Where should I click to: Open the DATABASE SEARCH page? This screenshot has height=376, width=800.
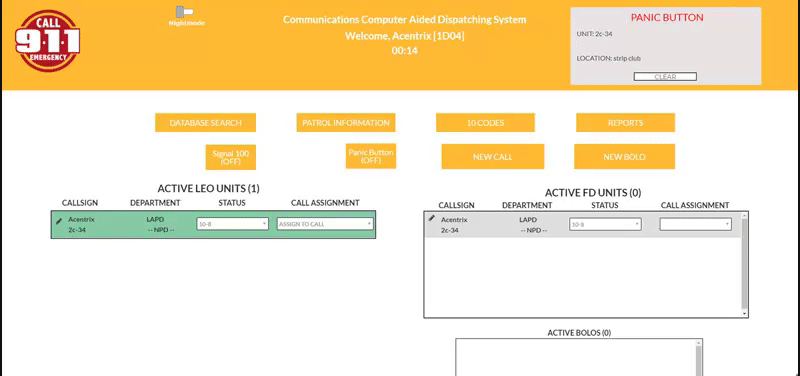coord(206,123)
